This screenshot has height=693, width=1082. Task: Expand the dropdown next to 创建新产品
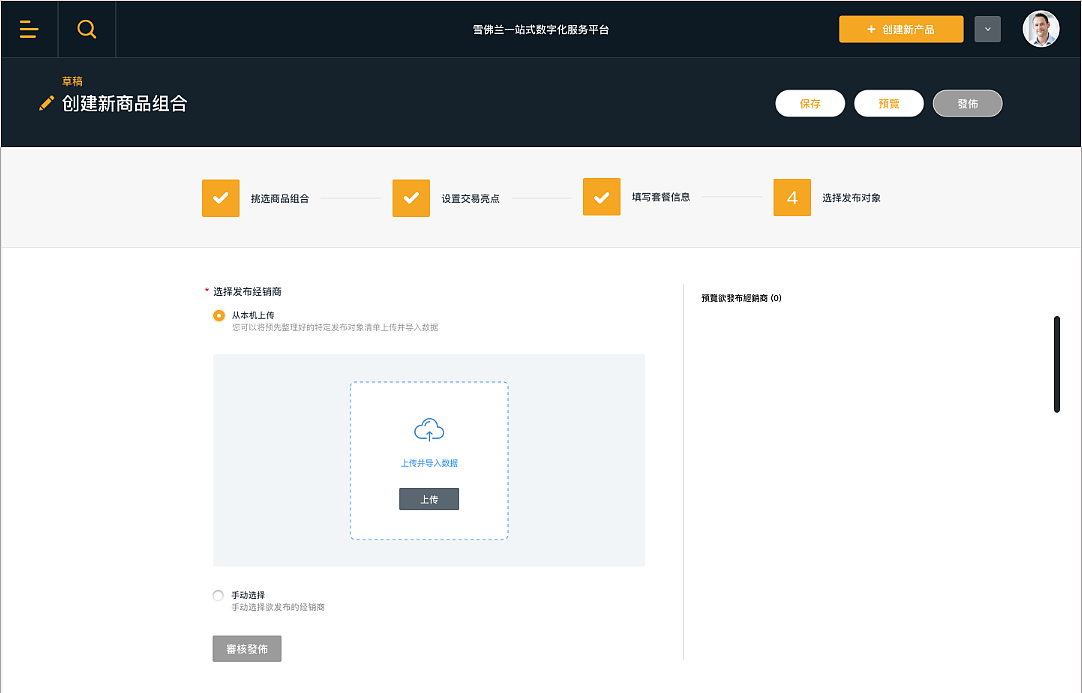pyautogui.click(x=987, y=29)
